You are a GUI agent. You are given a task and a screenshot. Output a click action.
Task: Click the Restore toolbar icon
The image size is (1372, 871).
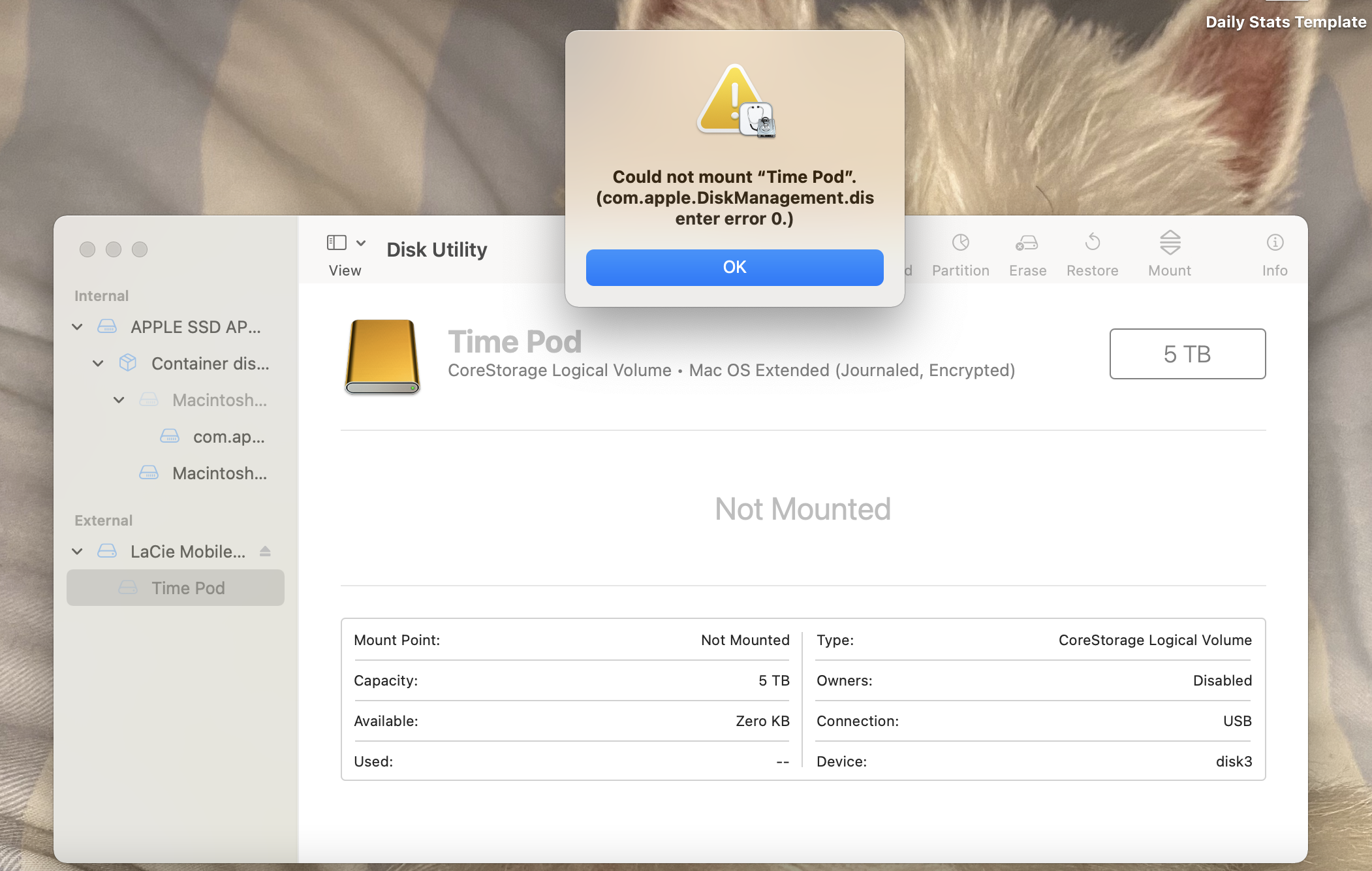tap(1092, 243)
